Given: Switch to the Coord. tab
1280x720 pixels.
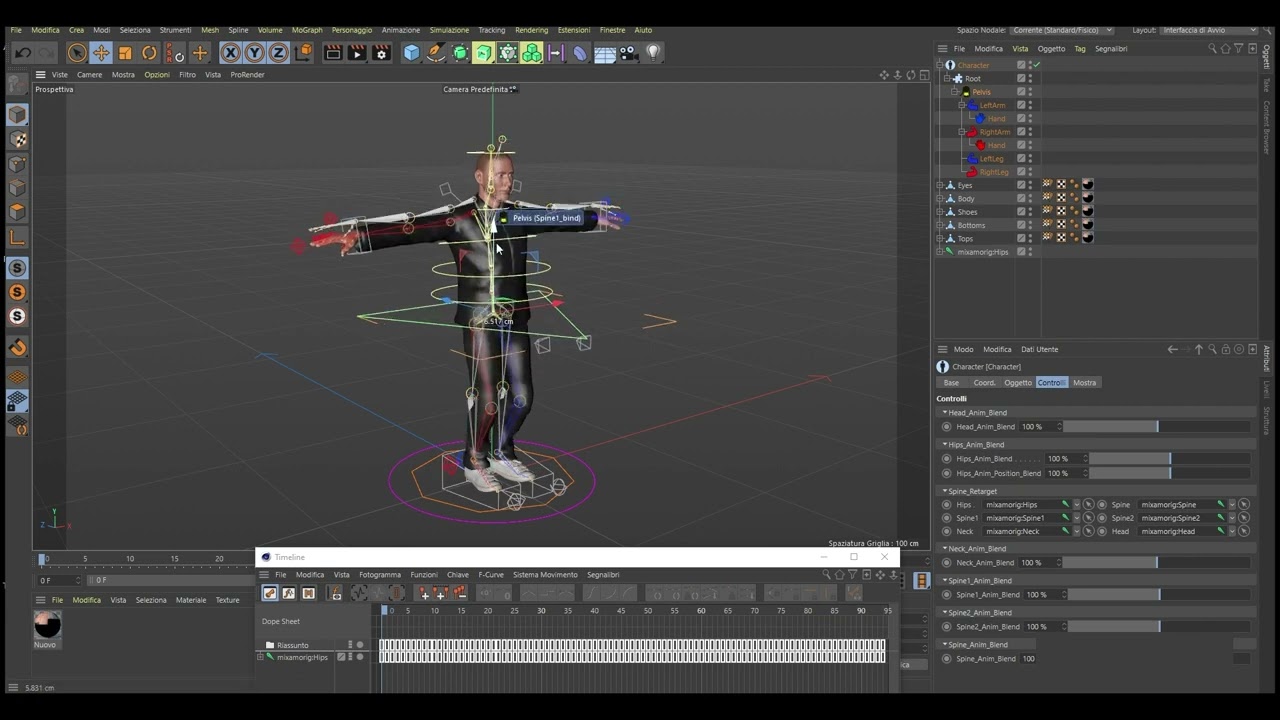Looking at the screenshot, I should point(984,383).
